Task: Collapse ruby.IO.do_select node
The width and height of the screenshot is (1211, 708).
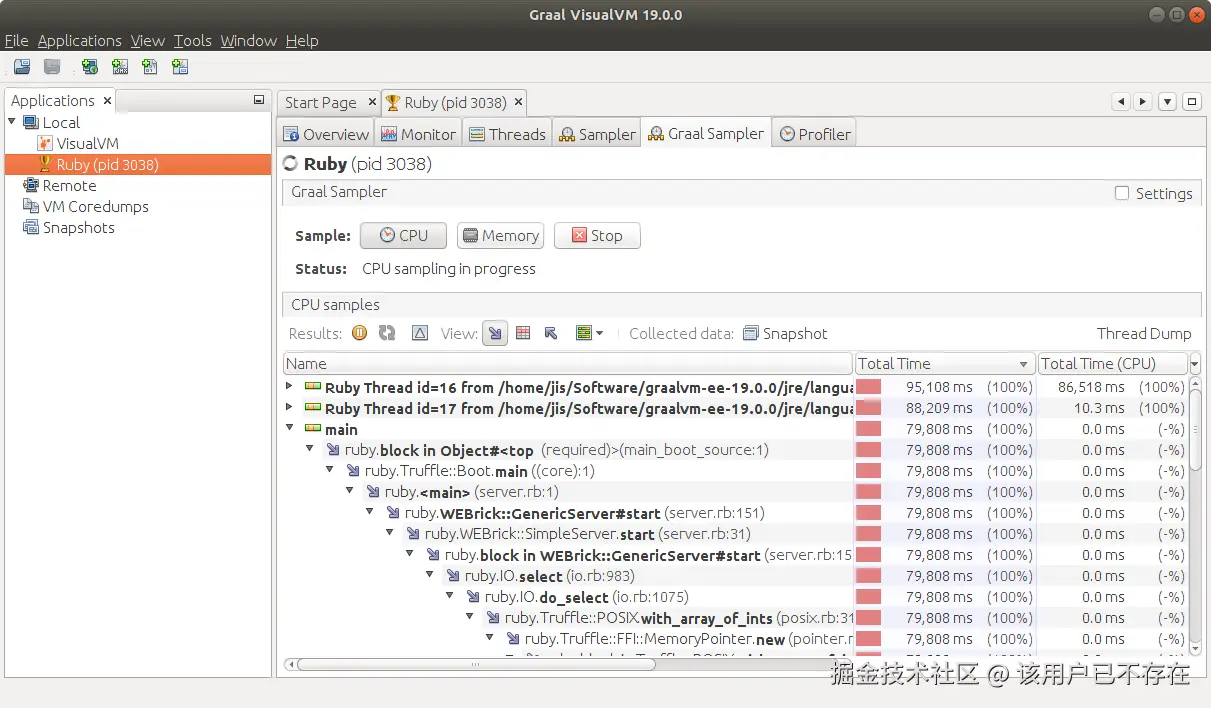Action: coord(450,596)
